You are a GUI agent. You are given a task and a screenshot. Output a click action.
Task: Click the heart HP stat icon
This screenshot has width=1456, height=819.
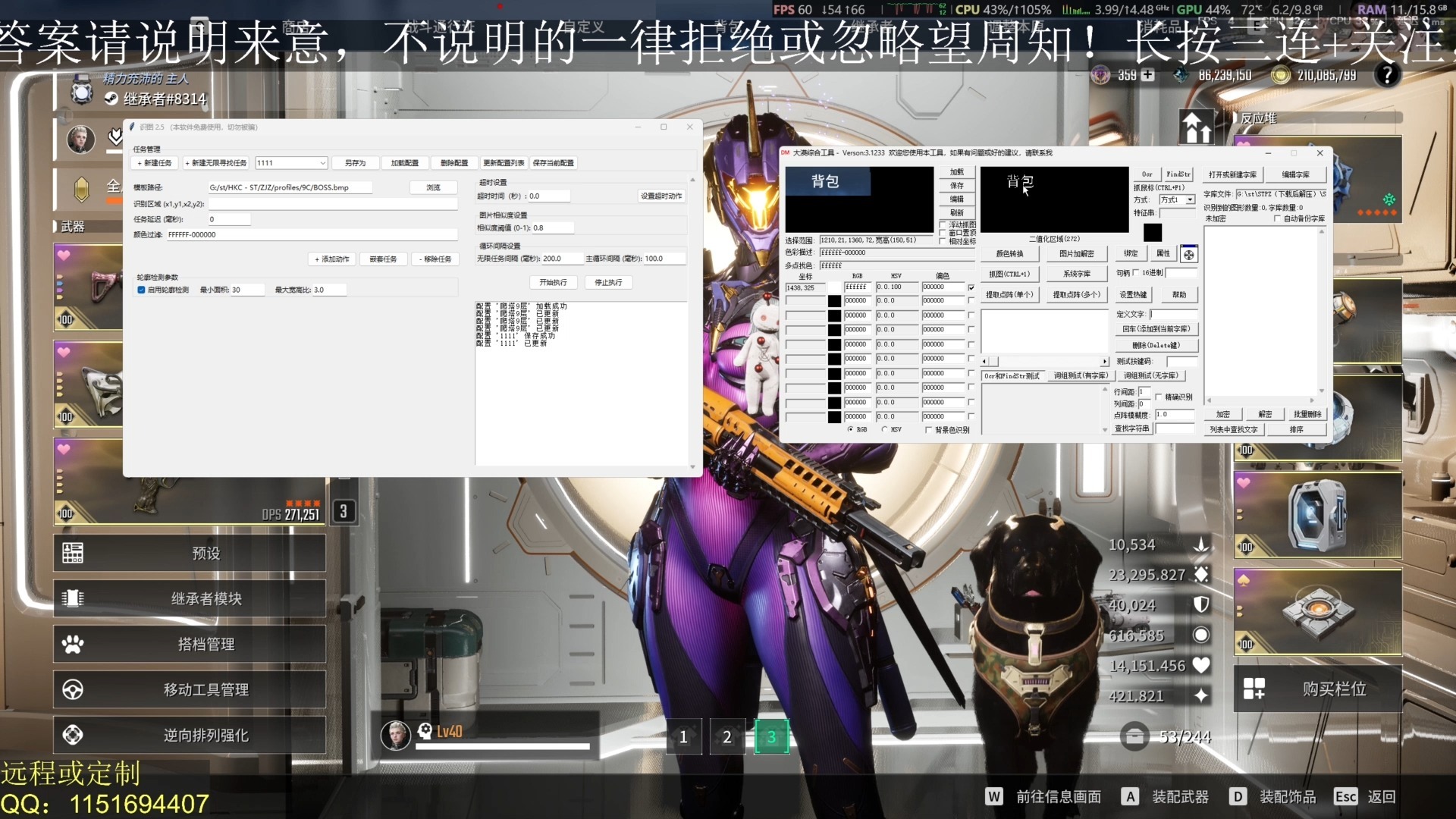[x=1201, y=665]
